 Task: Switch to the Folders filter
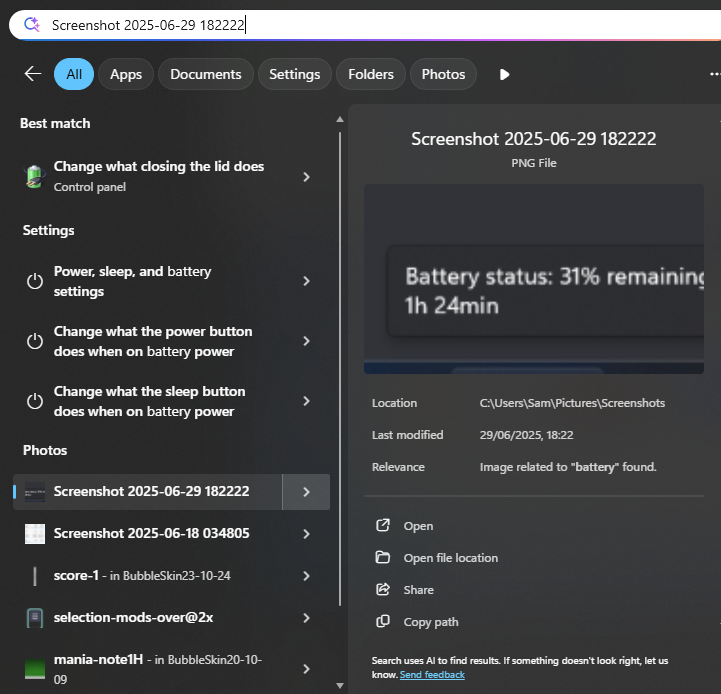tap(371, 74)
